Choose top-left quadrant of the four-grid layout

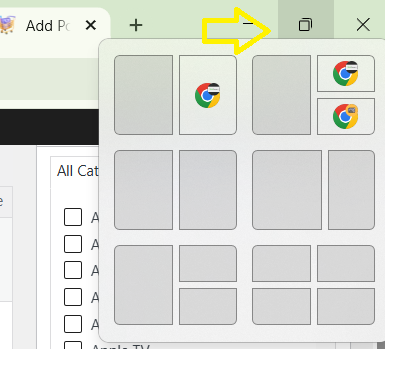281,263
